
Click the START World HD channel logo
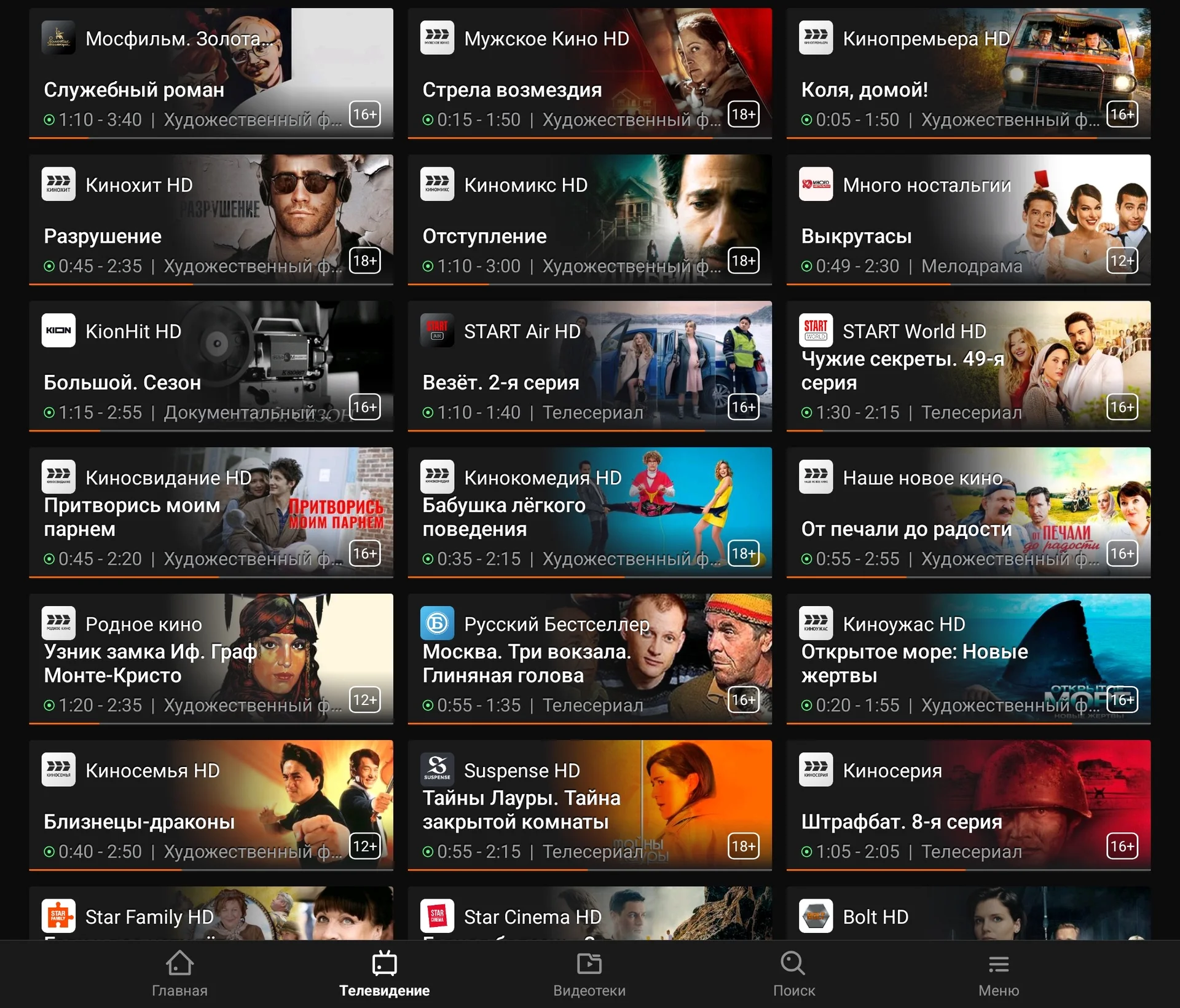point(816,330)
